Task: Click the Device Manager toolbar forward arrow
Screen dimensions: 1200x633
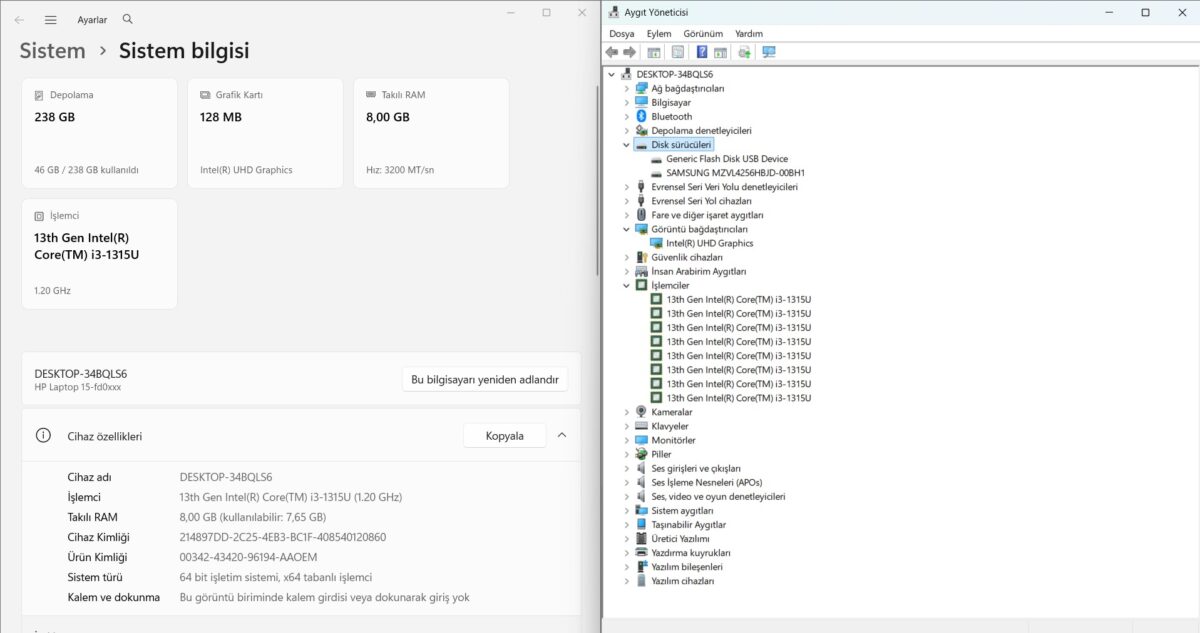Action: click(630, 52)
